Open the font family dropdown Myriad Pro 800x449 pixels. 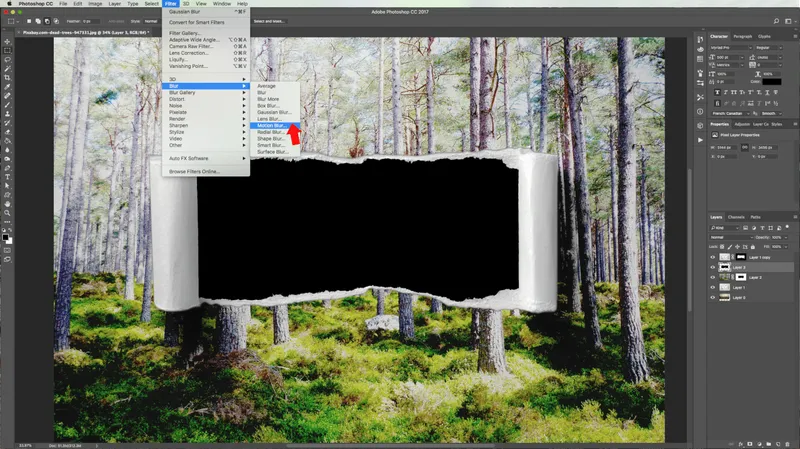pos(731,47)
